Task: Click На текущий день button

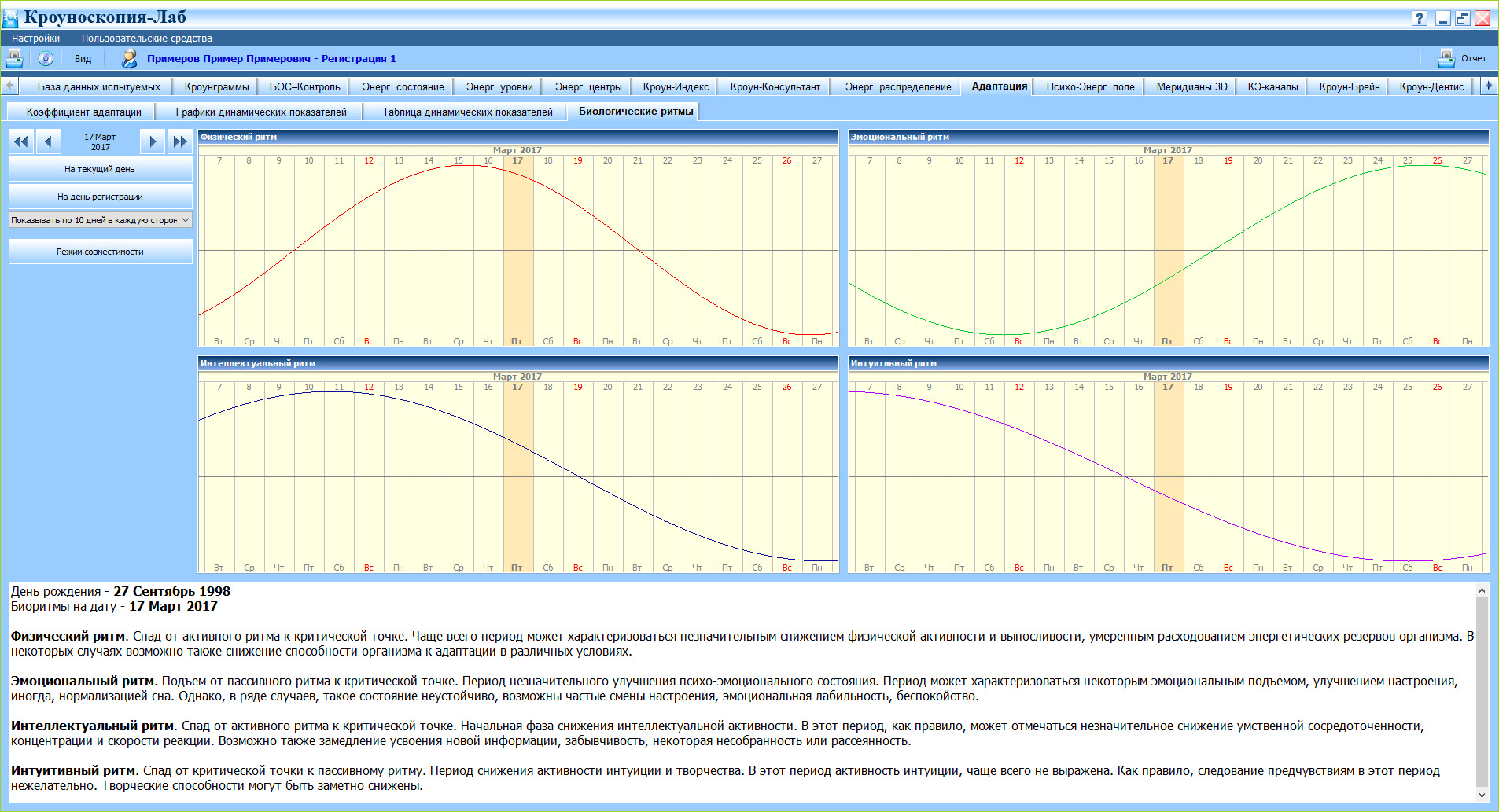Action: click(100, 169)
